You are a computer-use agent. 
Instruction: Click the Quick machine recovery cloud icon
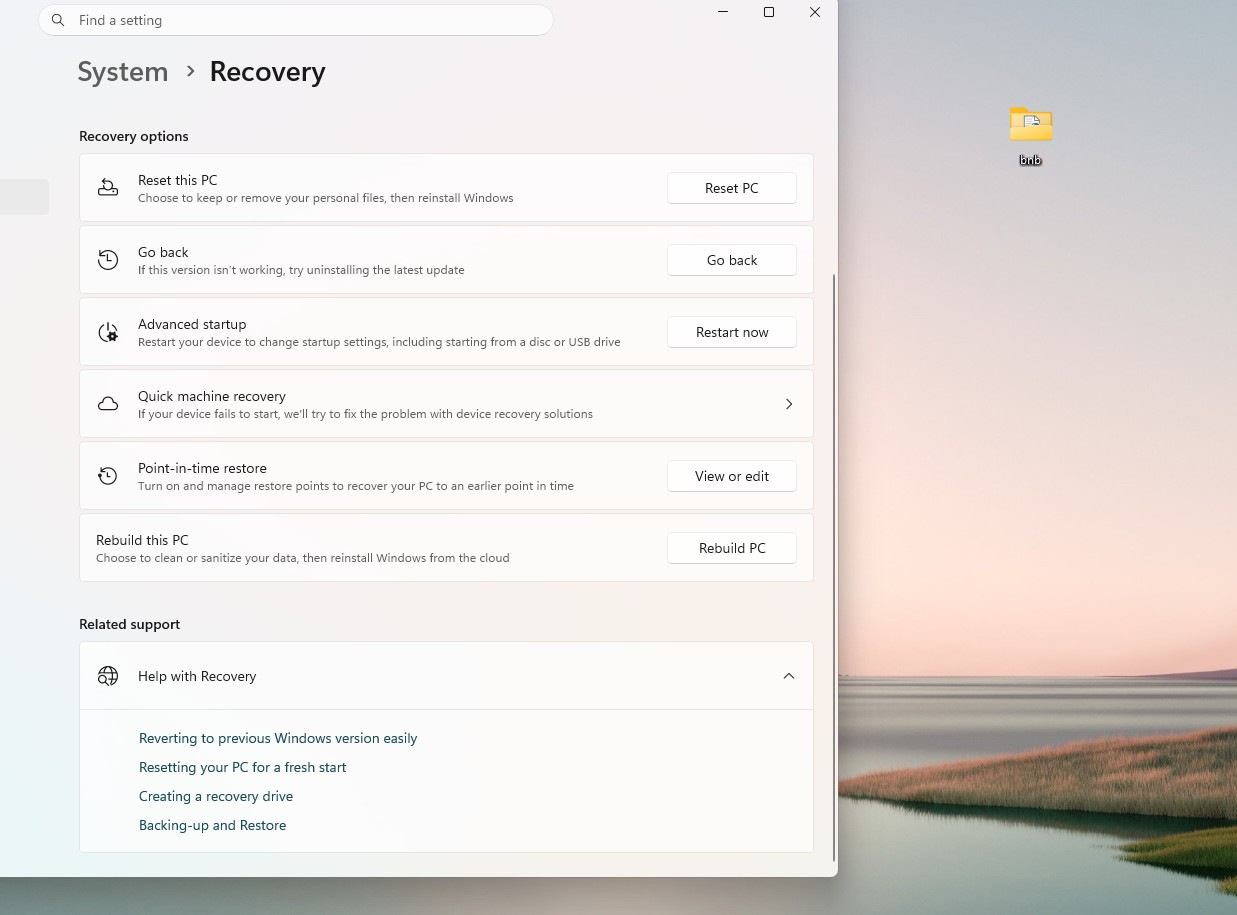108,404
